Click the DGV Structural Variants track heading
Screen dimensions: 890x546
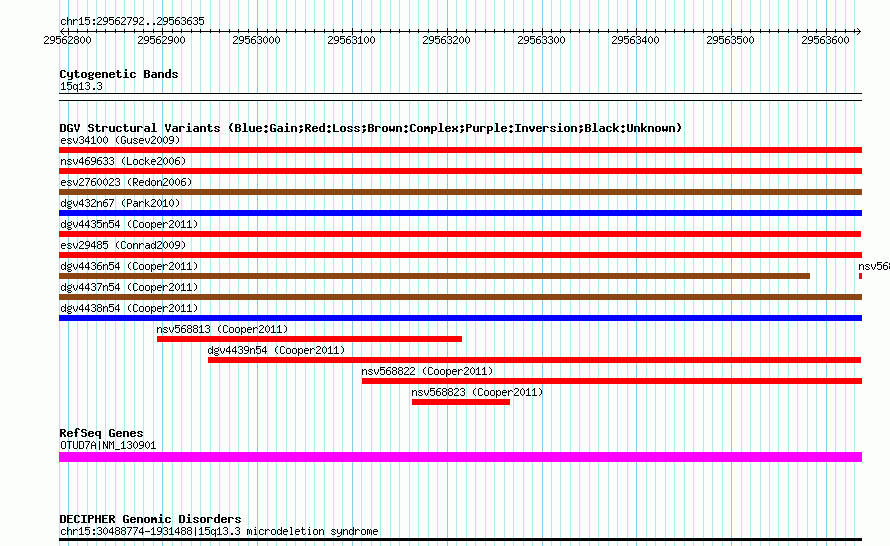371,128
